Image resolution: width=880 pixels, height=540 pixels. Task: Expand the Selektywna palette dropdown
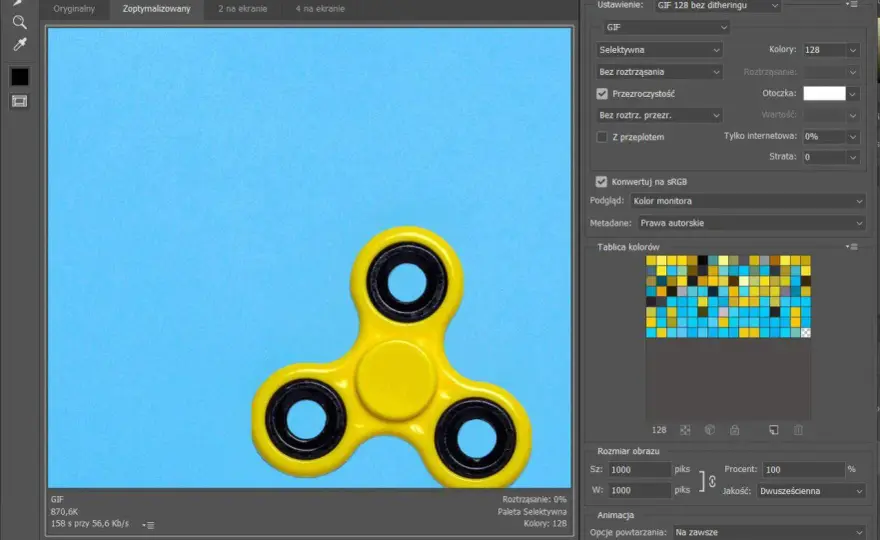point(659,50)
